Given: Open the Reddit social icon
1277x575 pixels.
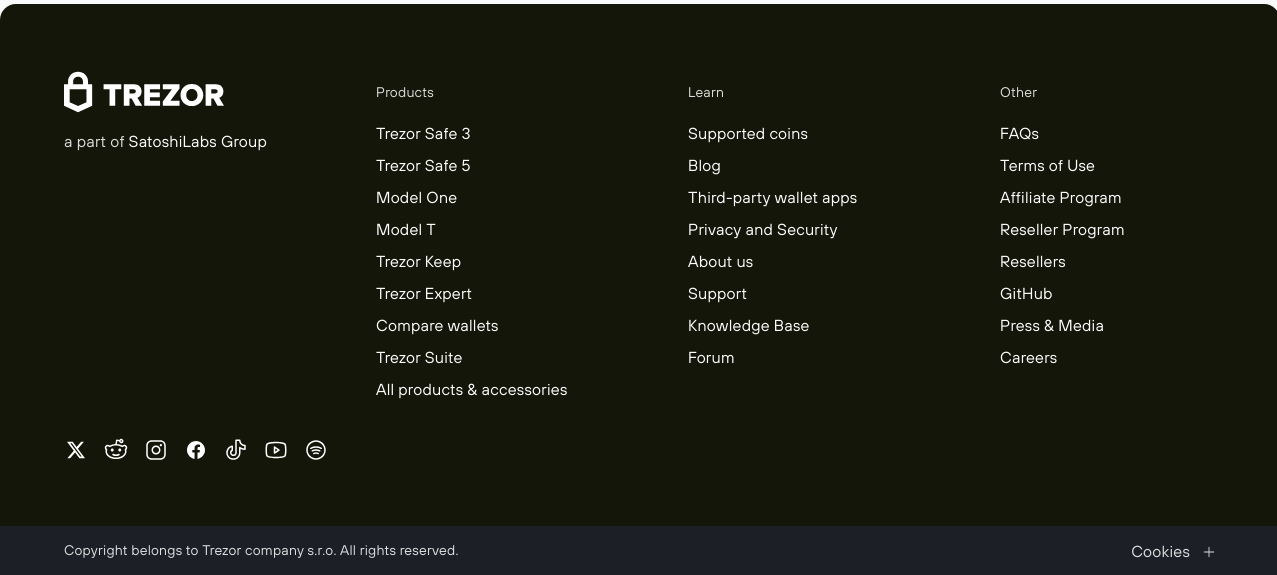Looking at the screenshot, I should 116,450.
